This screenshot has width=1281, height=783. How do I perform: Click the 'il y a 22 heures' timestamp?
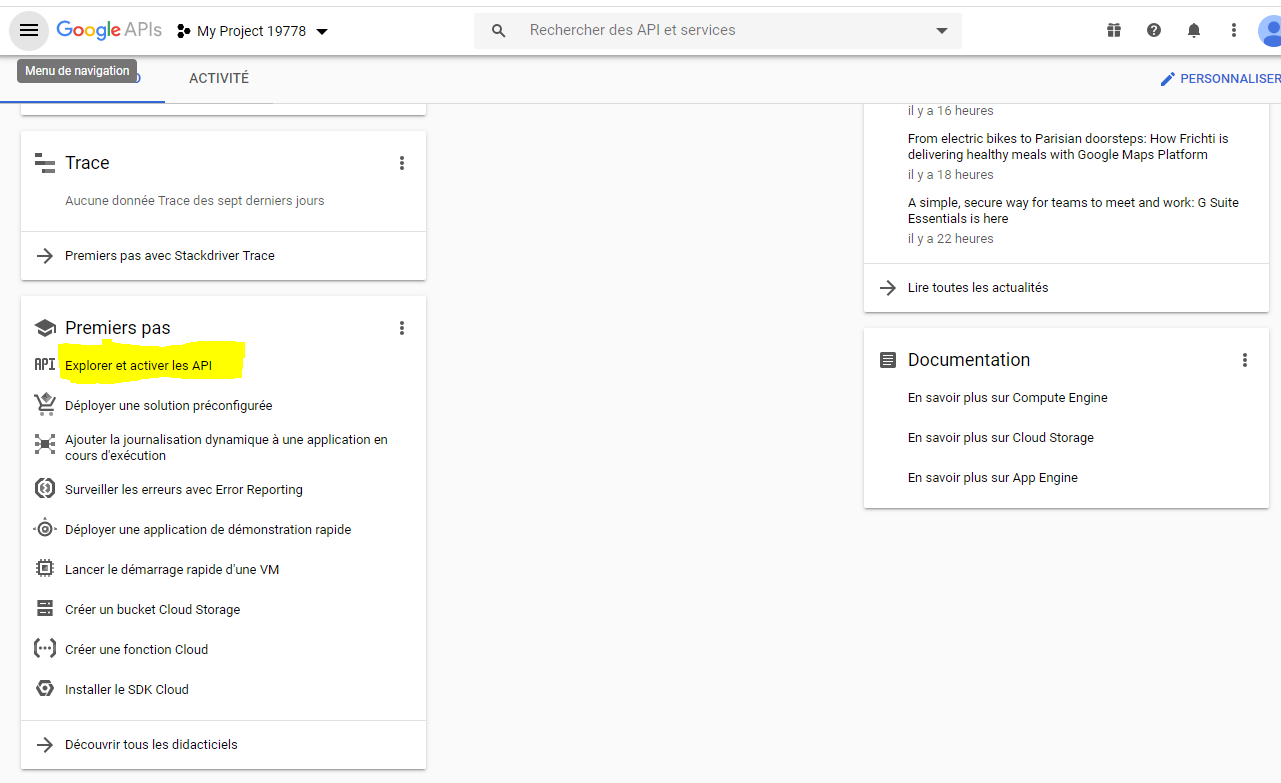tap(950, 239)
